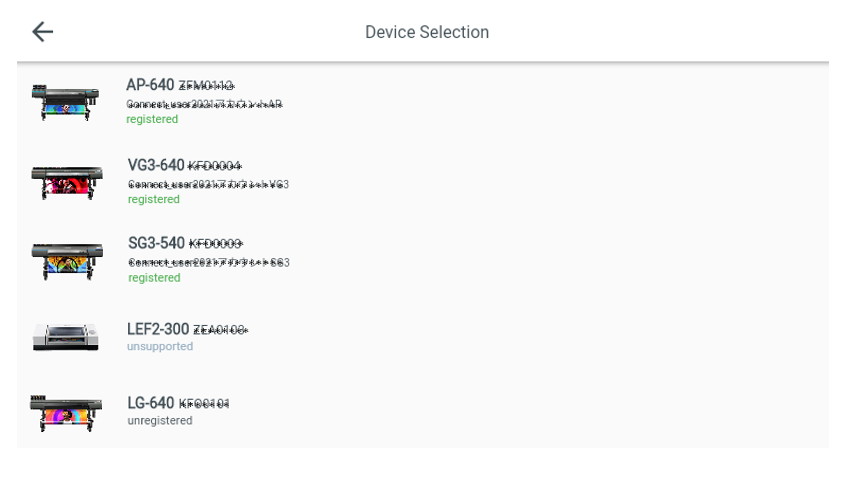Click the VG3-640 connect user description line
845x490 pixels.
pyautogui.click(x=209, y=184)
